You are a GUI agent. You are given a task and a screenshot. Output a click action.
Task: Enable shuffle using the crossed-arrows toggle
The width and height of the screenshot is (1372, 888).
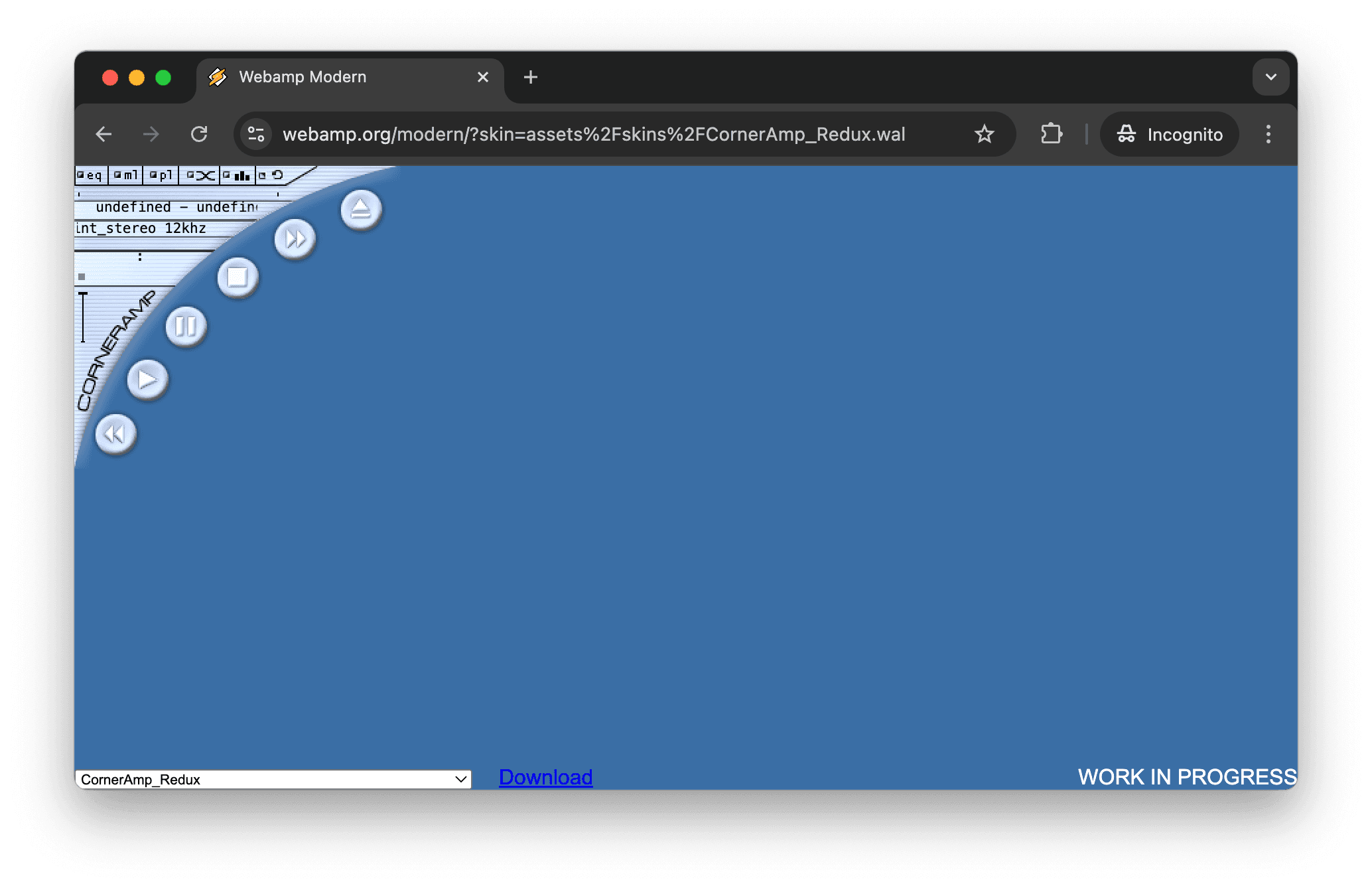coord(206,175)
